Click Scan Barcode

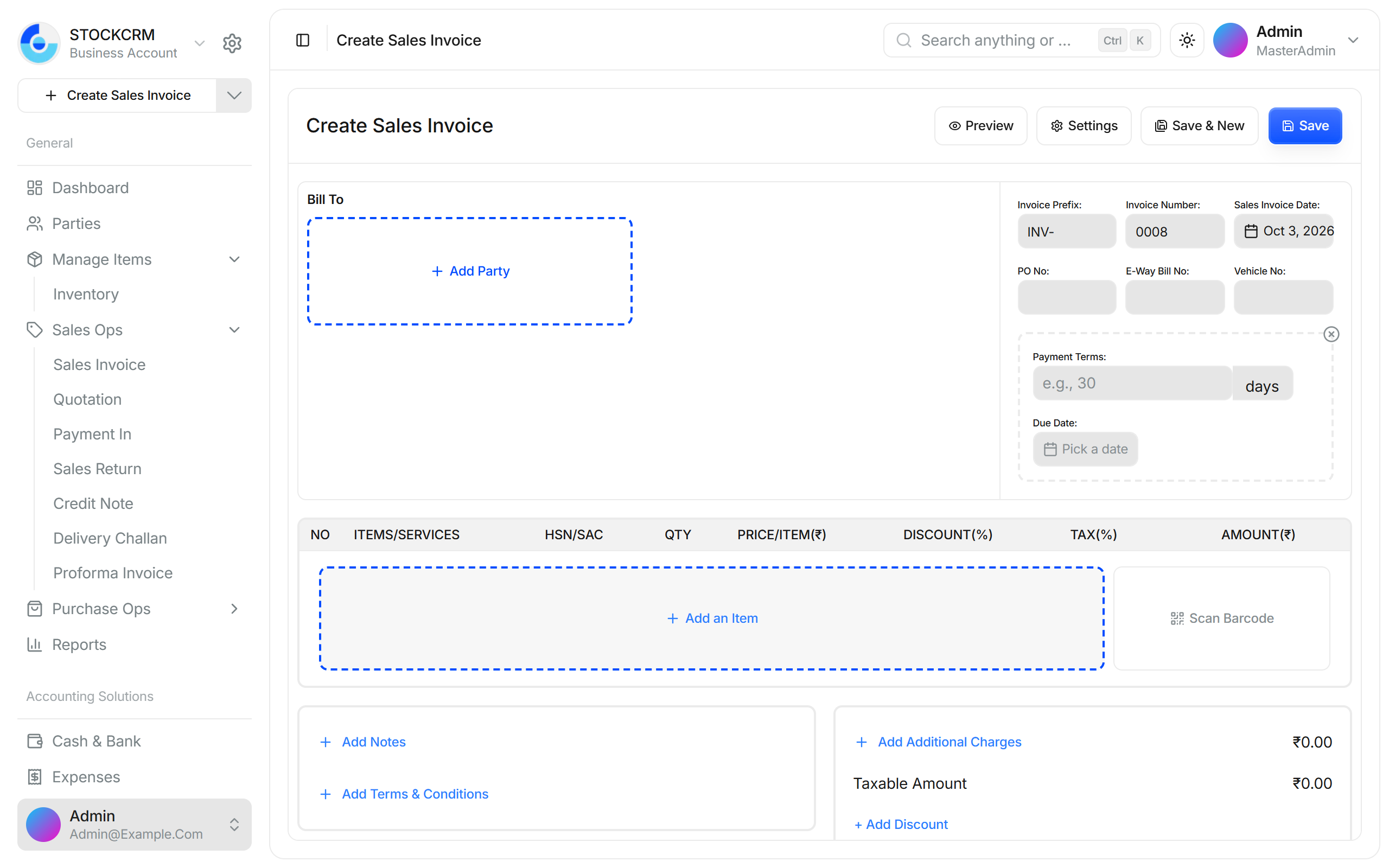(x=1221, y=618)
